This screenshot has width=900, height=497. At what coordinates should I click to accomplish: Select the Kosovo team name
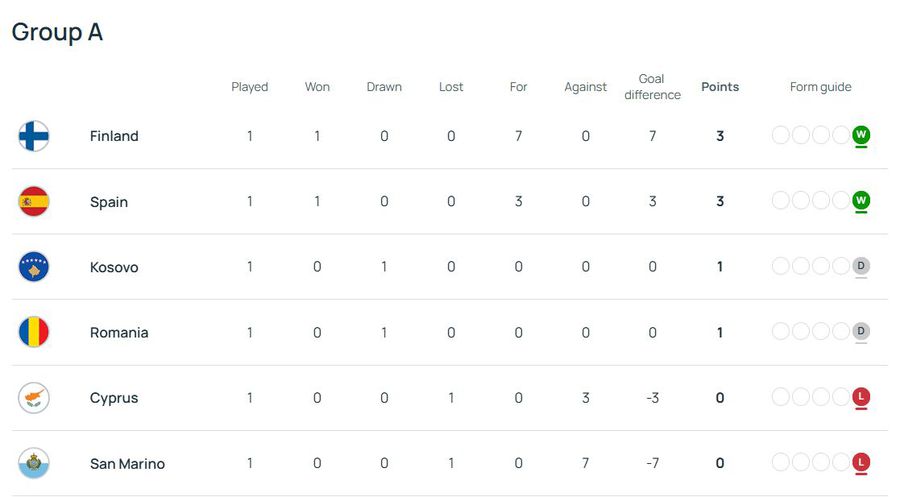coord(114,267)
